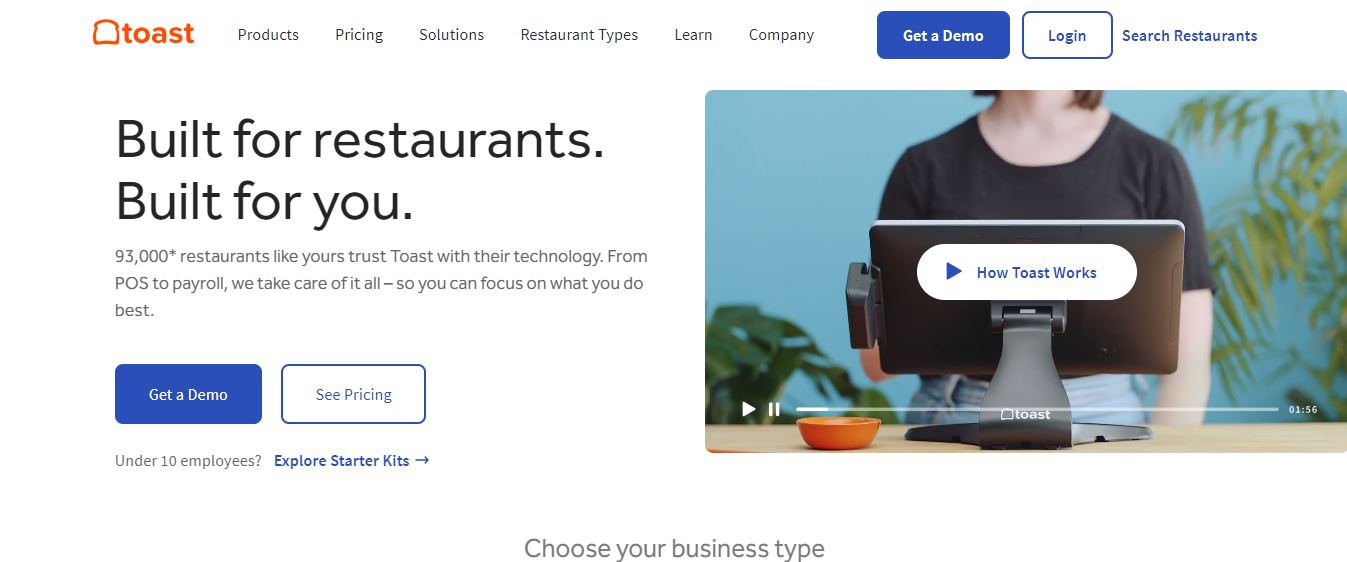This screenshot has height=562, width=1347.
Task: Click the play triangle in How Toast Works
Action: [x=954, y=271]
